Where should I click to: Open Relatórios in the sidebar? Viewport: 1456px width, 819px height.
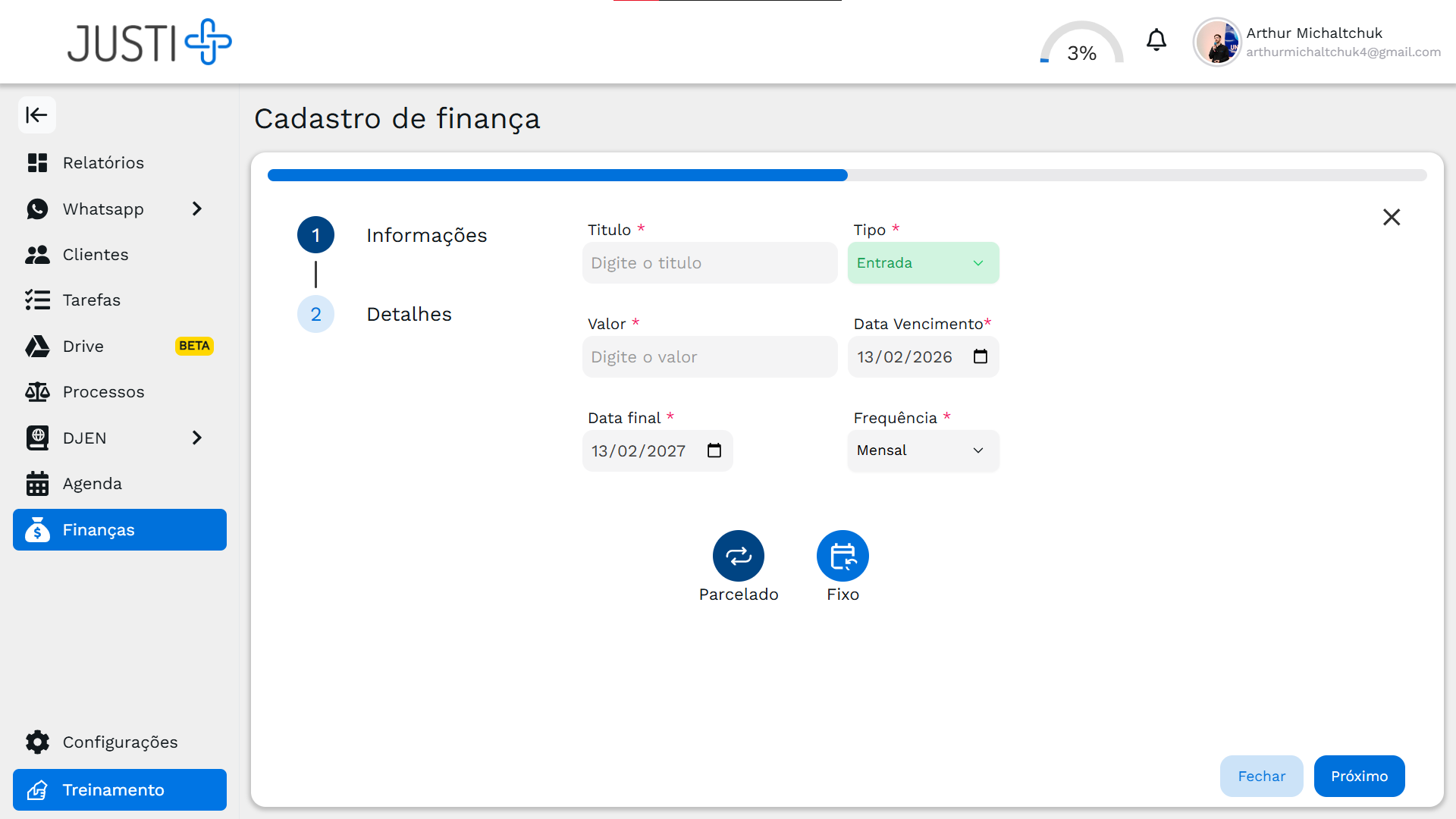(103, 163)
